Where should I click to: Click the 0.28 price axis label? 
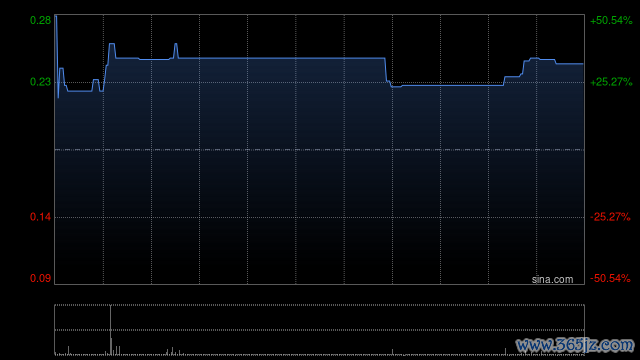coord(40,20)
